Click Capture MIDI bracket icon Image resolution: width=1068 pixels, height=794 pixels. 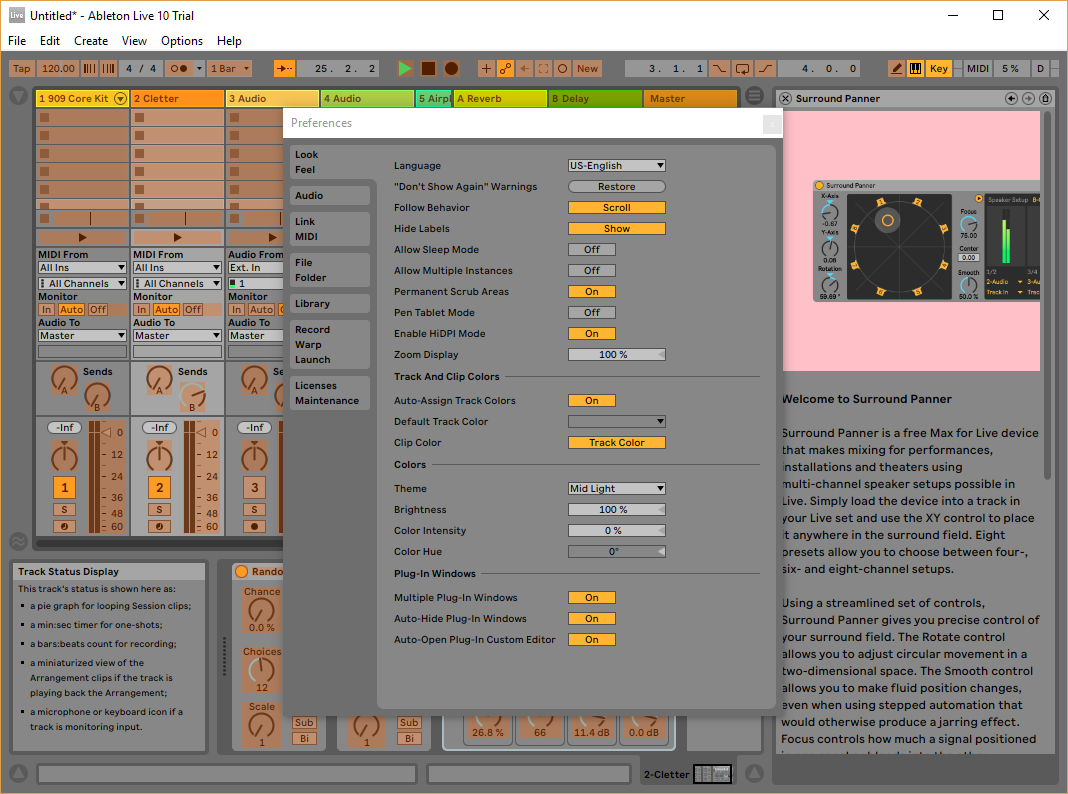tap(543, 68)
